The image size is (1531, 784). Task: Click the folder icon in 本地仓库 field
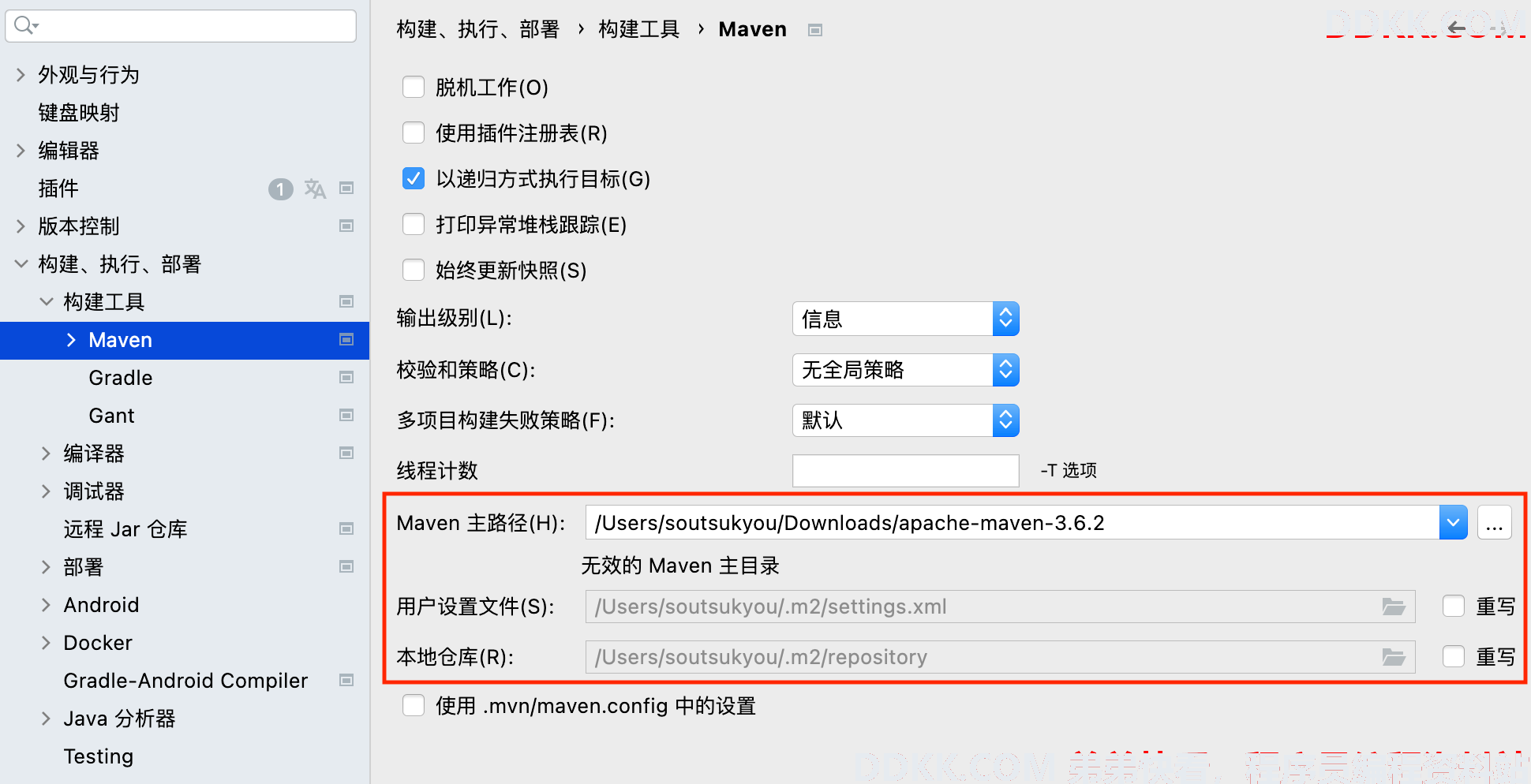coord(1394,657)
